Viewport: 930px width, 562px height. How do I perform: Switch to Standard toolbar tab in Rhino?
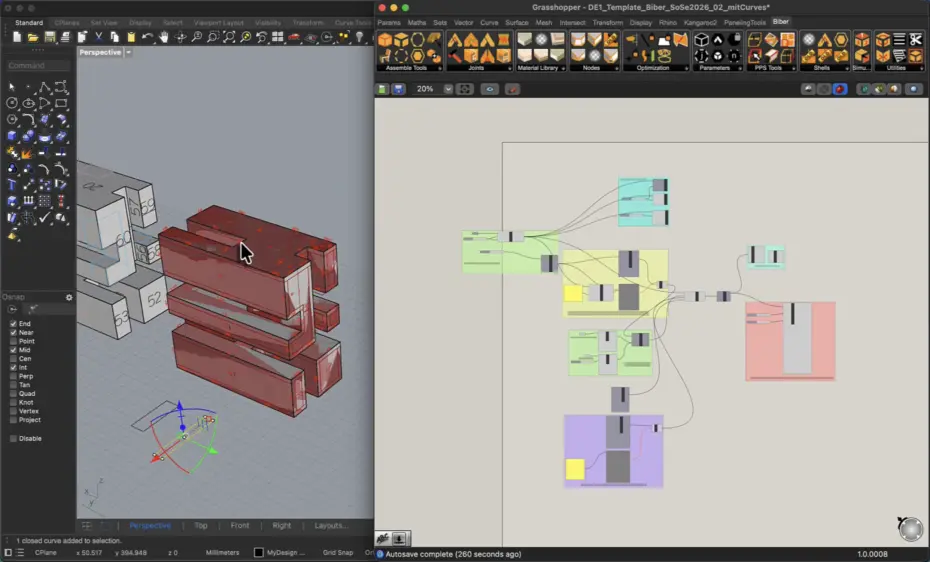[x=28, y=23]
